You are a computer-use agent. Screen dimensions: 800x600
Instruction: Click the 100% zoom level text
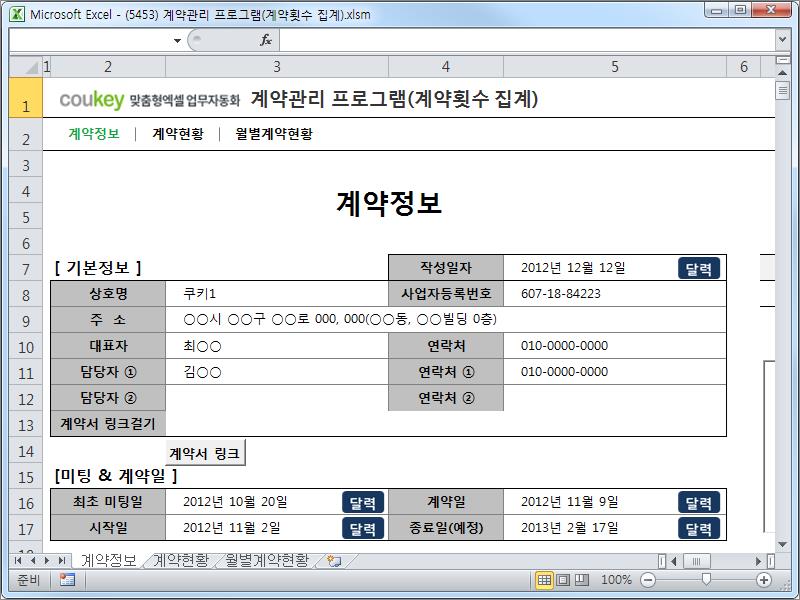pos(616,580)
